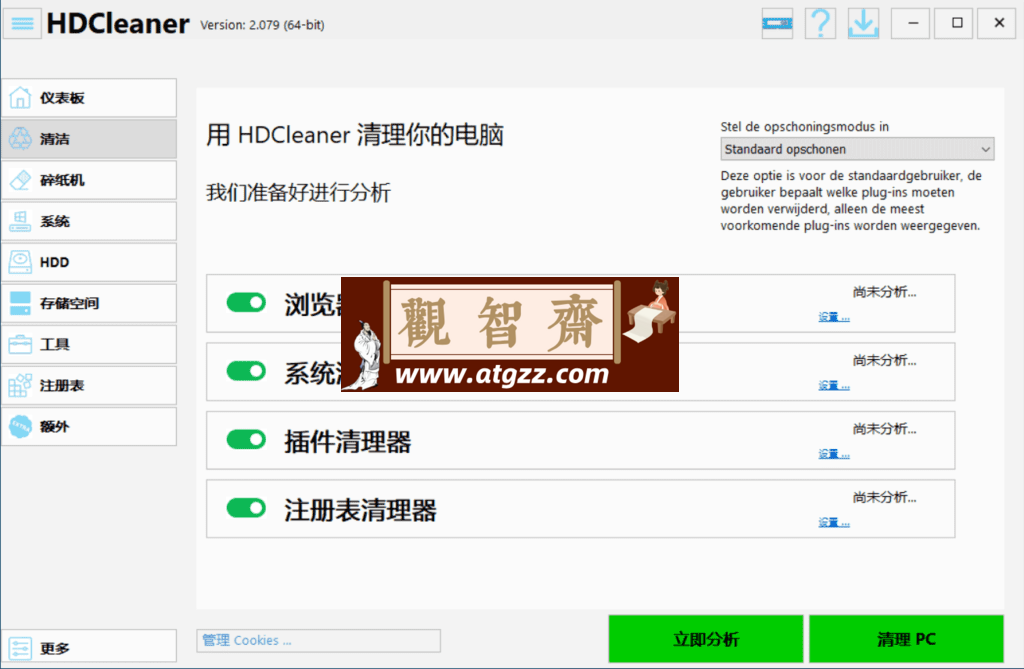Viewport: 1024px width, 669px height.
Task: Click 尚未分析 status in the browser cleaner row
Action: 884,292
